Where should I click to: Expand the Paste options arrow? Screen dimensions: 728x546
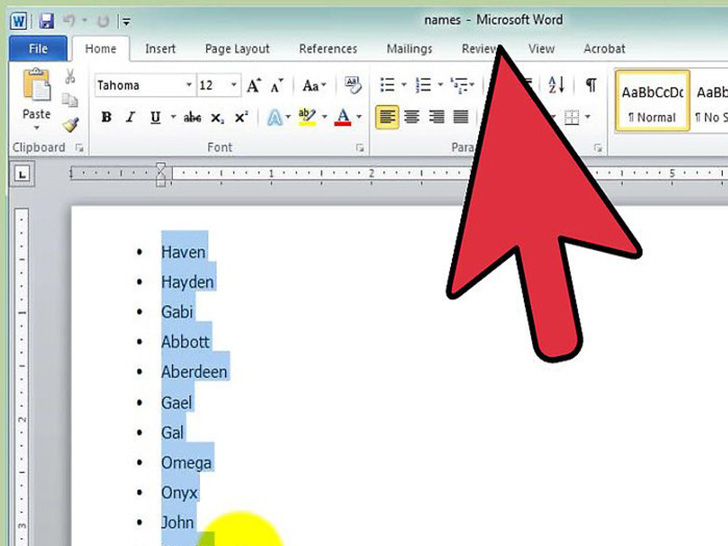click(x=37, y=127)
